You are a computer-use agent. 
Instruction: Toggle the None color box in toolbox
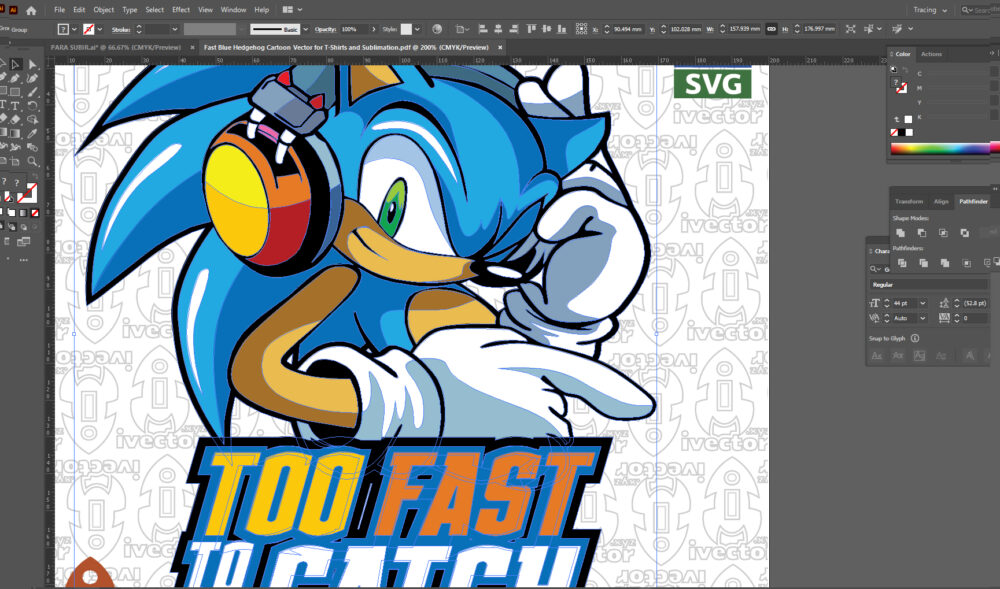[x=35, y=213]
